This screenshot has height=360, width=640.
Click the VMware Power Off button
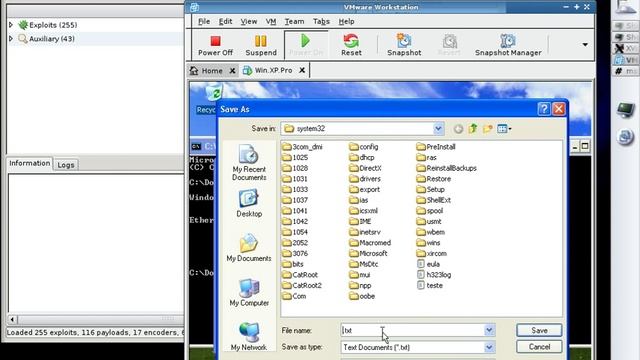click(215, 45)
